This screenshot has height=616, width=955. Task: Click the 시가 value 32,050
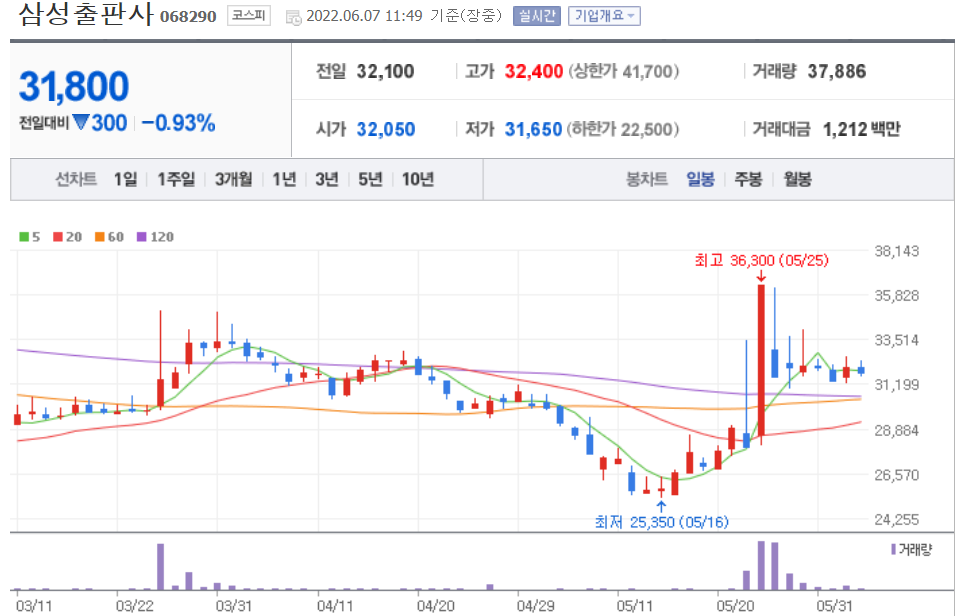pyautogui.click(x=386, y=129)
